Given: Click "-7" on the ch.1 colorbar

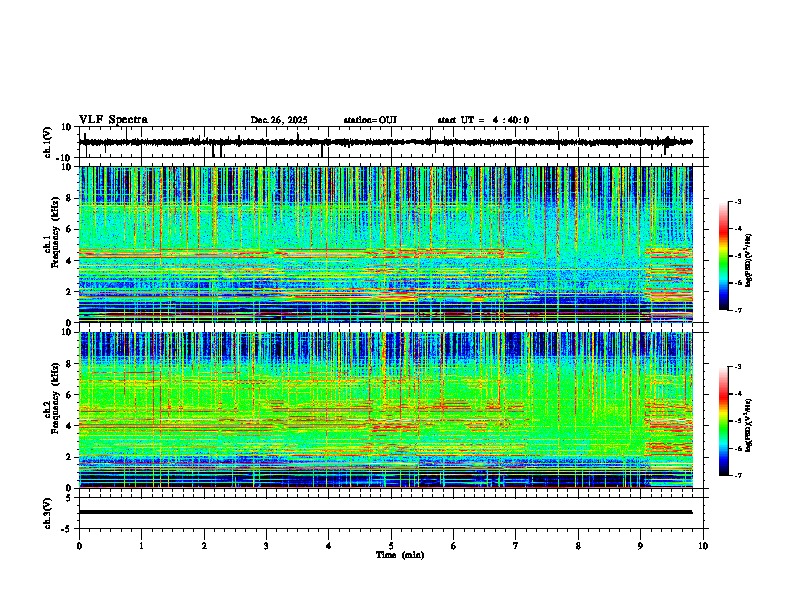Looking at the screenshot, I should click(737, 310).
